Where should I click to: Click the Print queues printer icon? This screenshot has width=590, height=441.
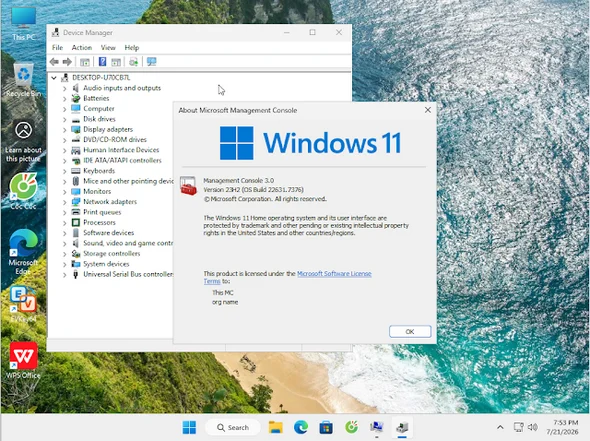[76, 212]
